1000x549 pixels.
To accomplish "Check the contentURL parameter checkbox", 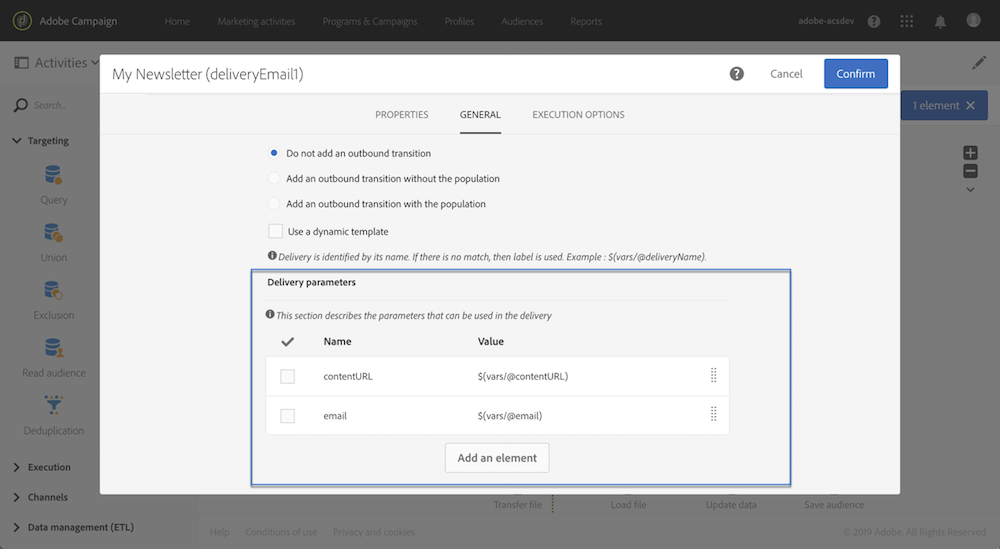I will (x=288, y=376).
